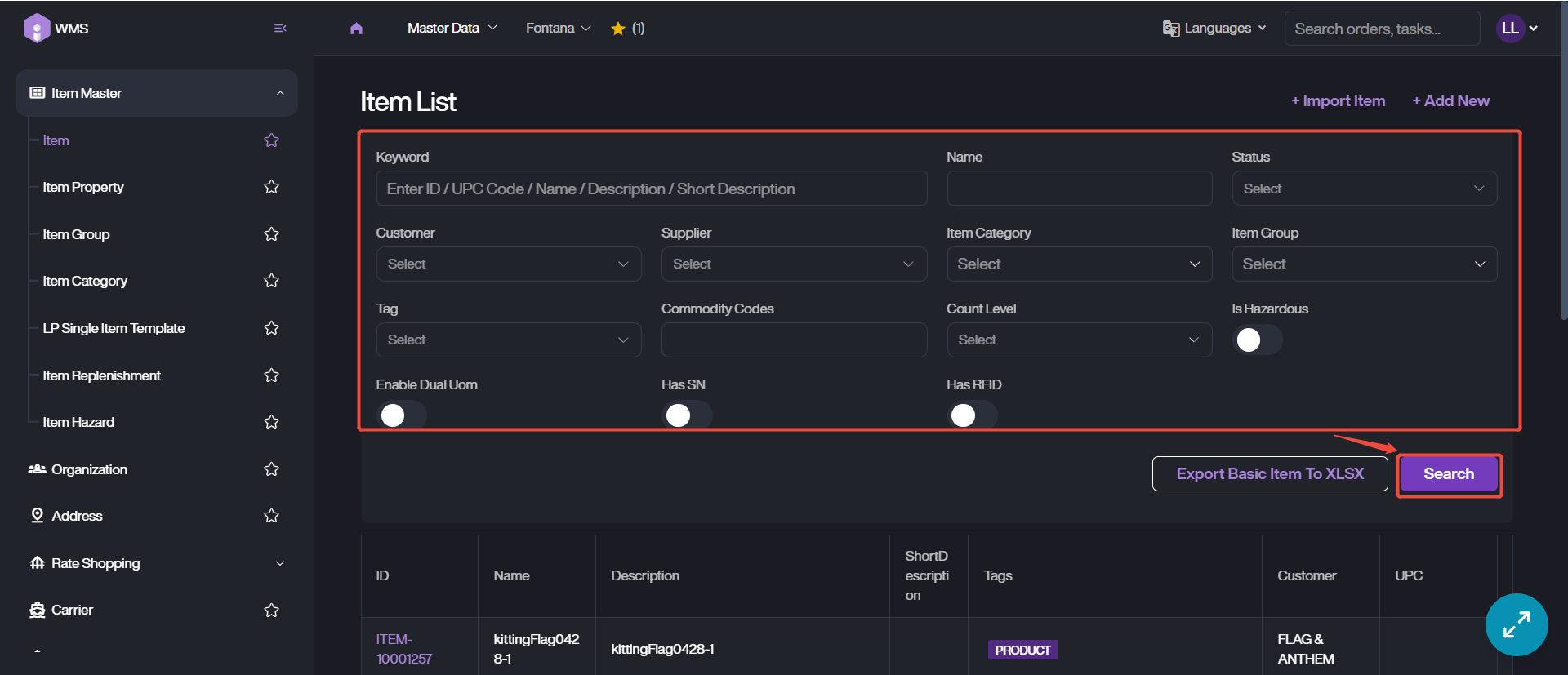Click the home icon in top bar
The height and width of the screenshot is (675, 1568).
(356, 29)
